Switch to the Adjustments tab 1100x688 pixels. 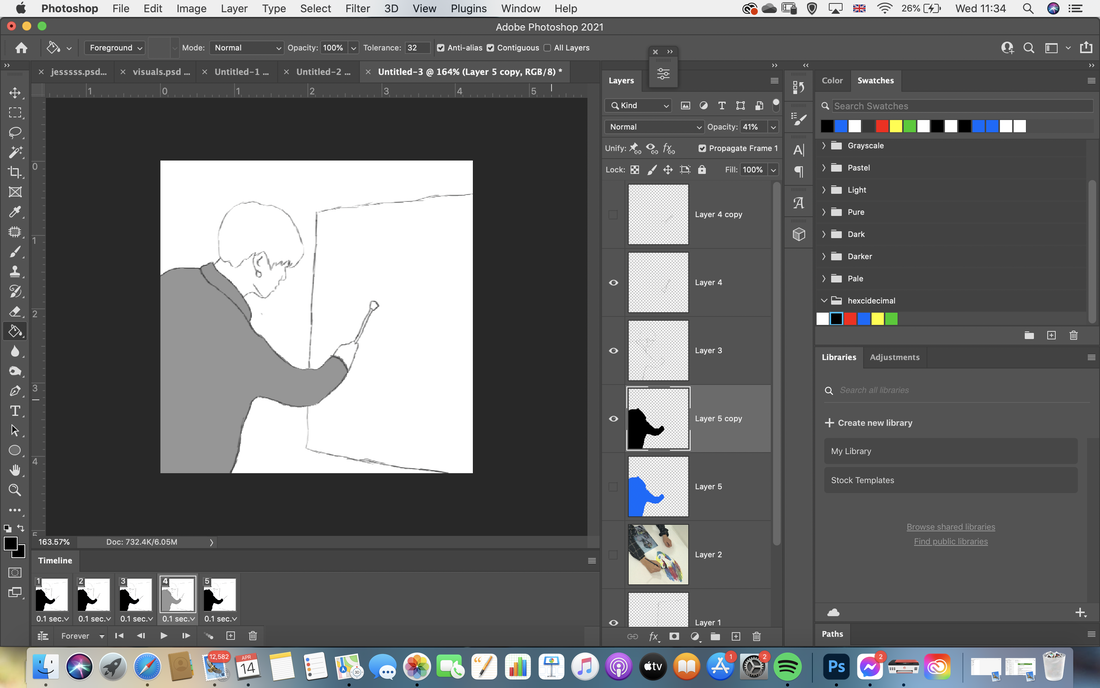894,357
